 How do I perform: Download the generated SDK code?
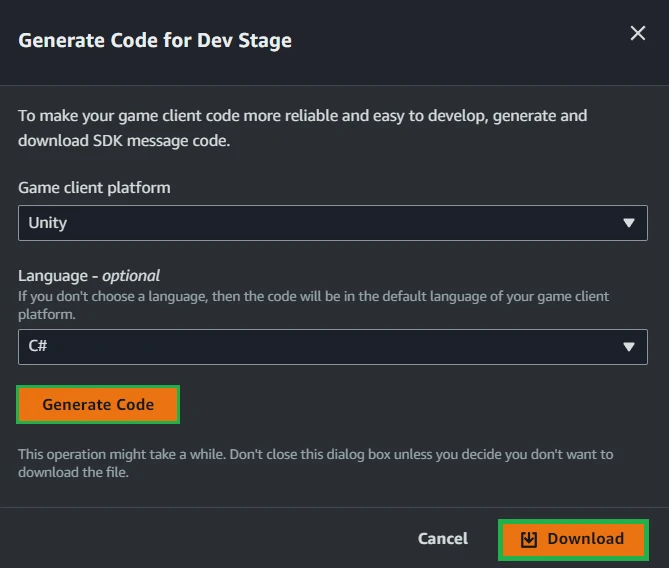pos(574,539)
